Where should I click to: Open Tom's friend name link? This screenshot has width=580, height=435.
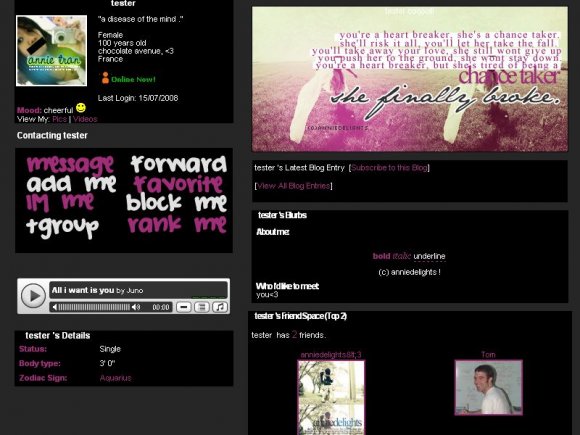pos(488,354)
